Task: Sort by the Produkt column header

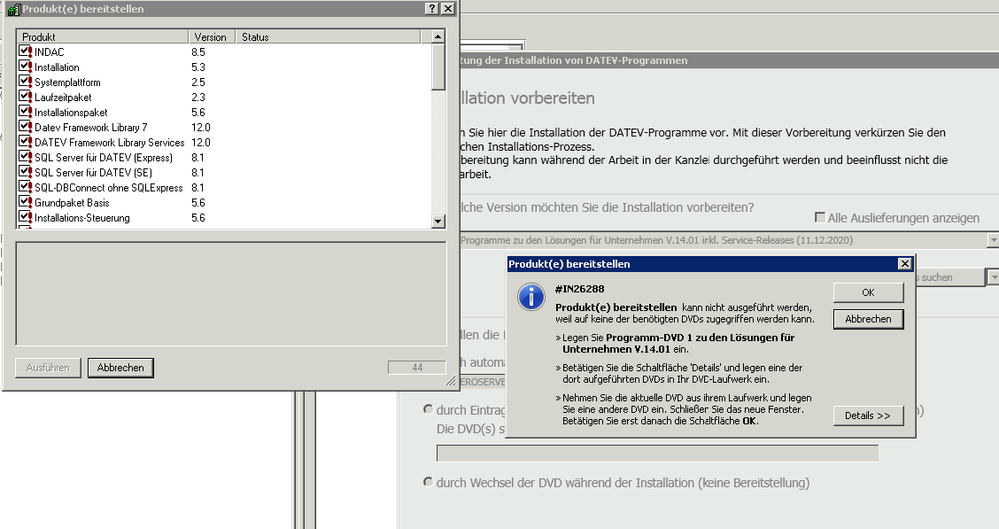Action: coord(102,37)
